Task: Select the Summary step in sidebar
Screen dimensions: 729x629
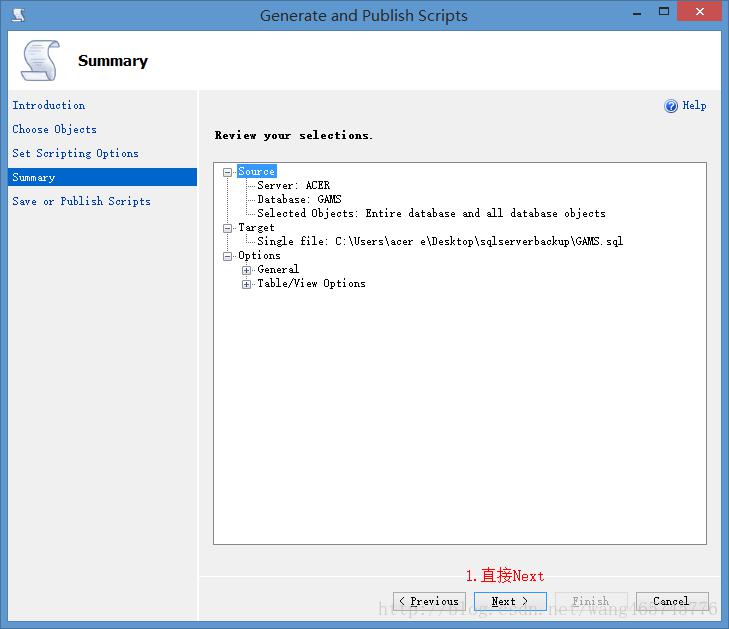Action: point(34,177)
